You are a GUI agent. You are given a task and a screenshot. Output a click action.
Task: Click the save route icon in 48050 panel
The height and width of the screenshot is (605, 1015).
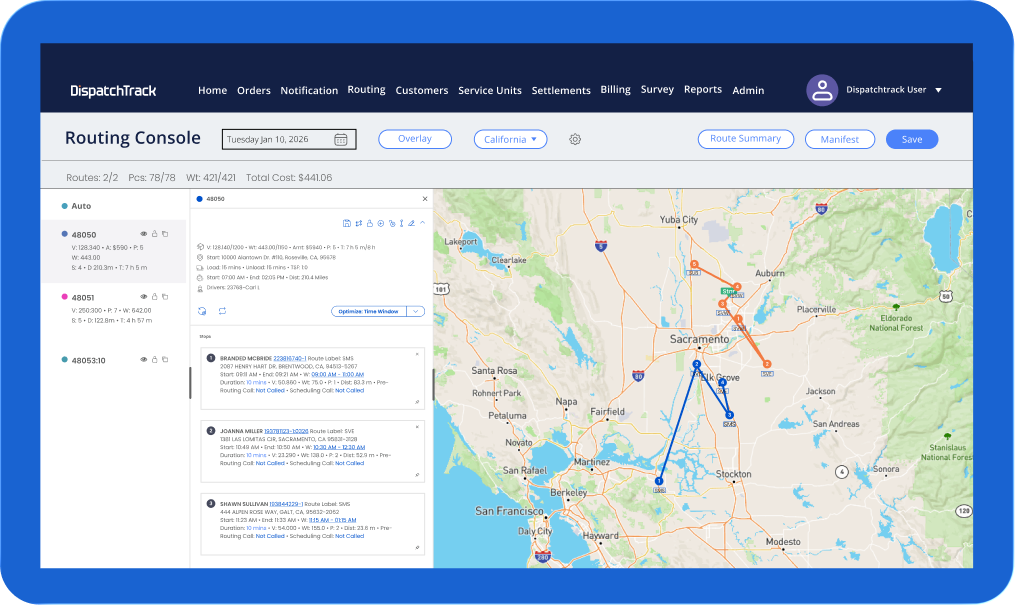click(x=346, y=223)
